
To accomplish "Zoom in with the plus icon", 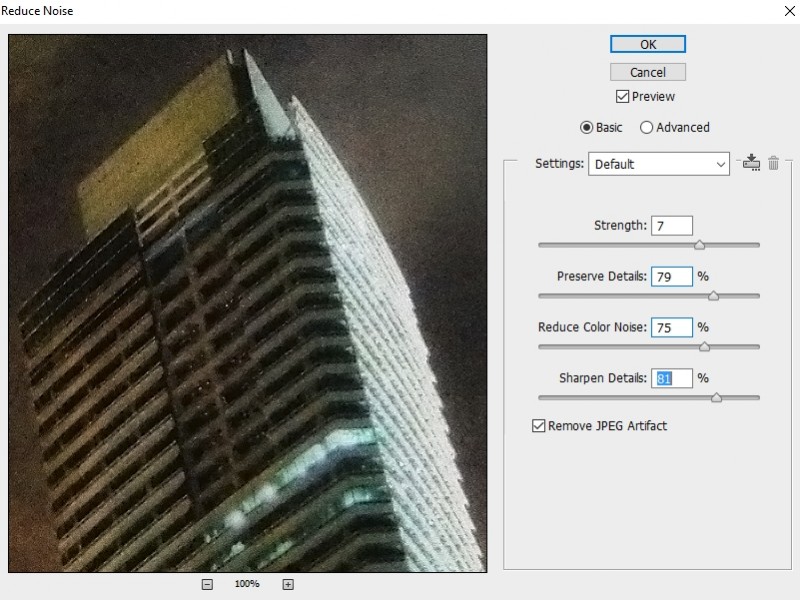I will point(287,583).
